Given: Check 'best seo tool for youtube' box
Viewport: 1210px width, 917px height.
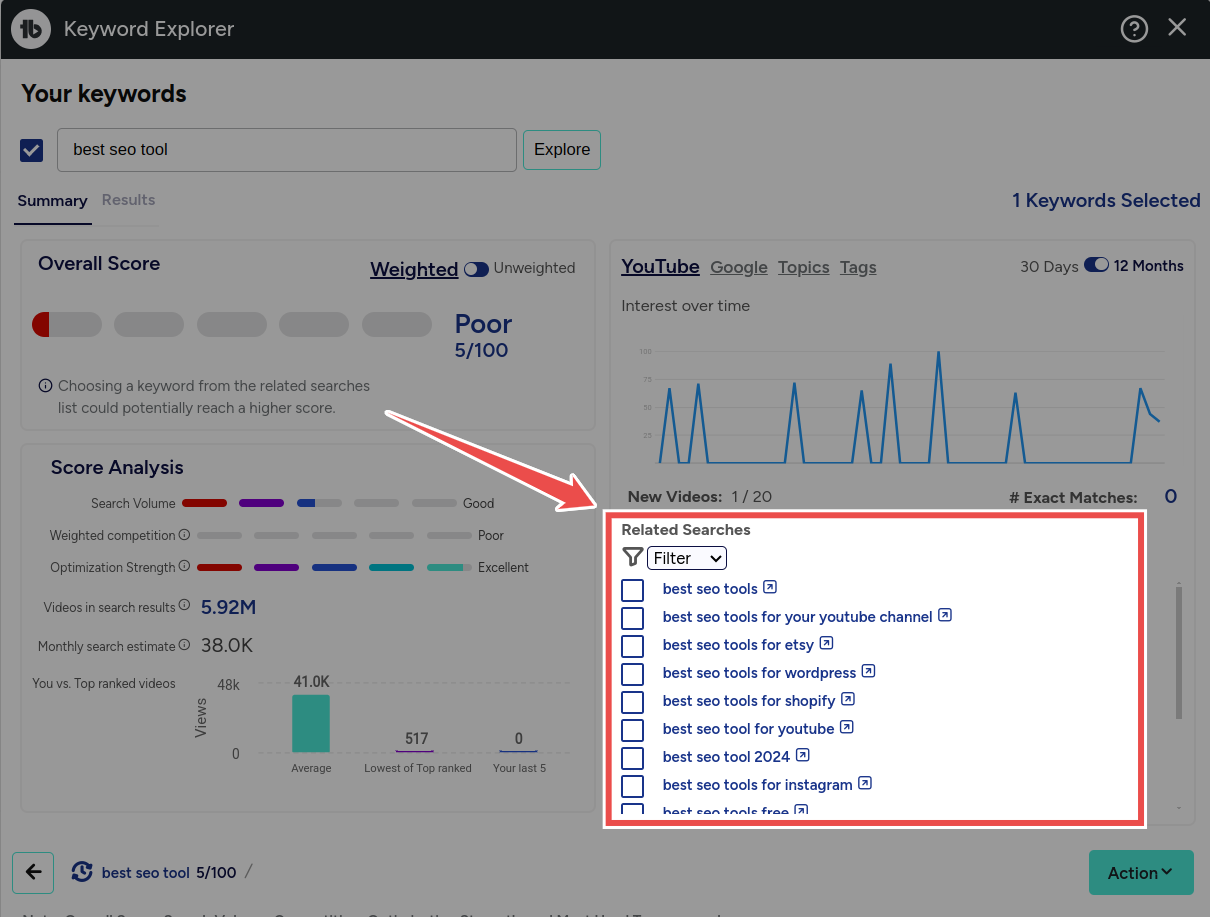Looking at the screenshot, I should coord(632,729).
